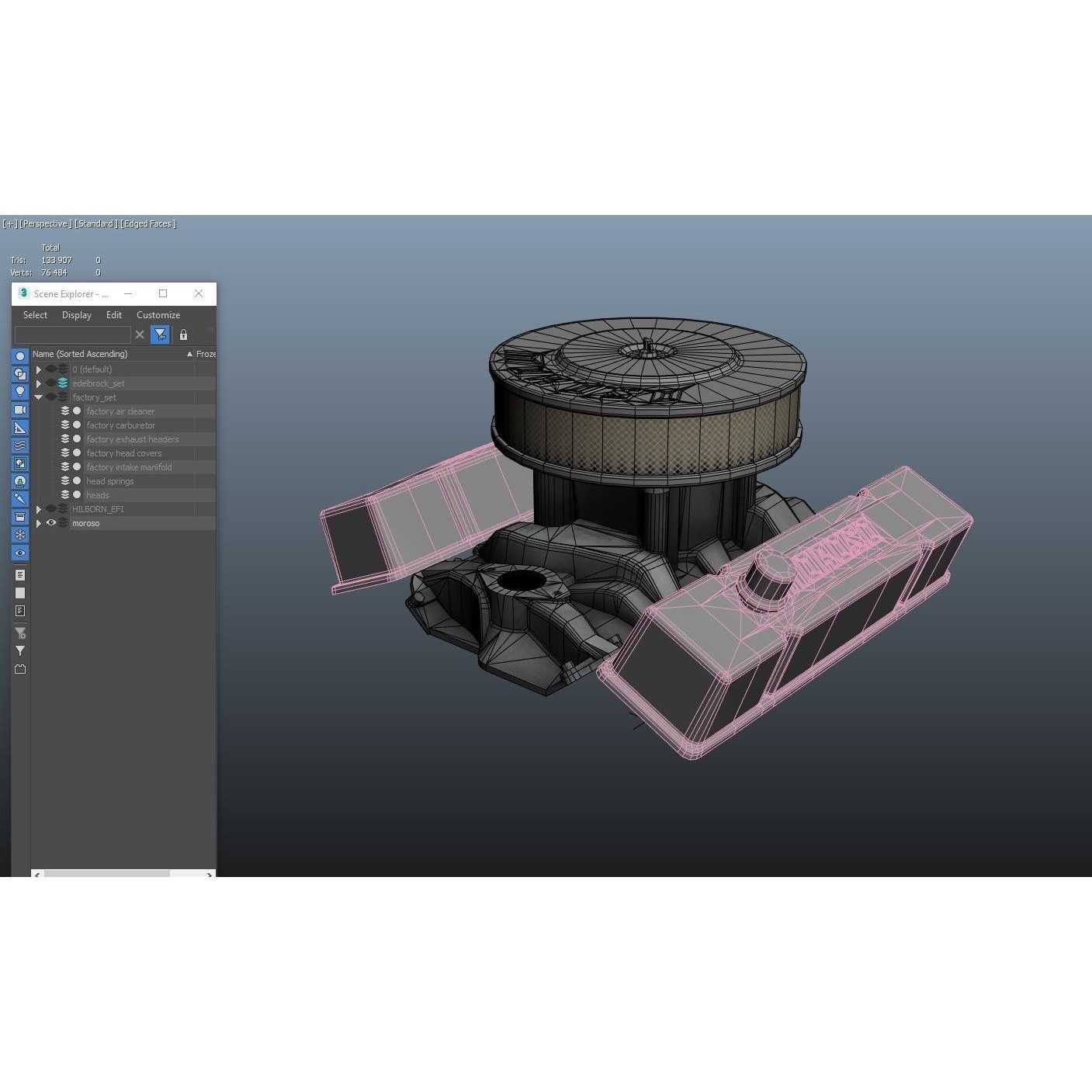The width and height of the screenshot is (1092, 1092).
Task: Collapse the factory_set layer tree
Action: [39, 397]
